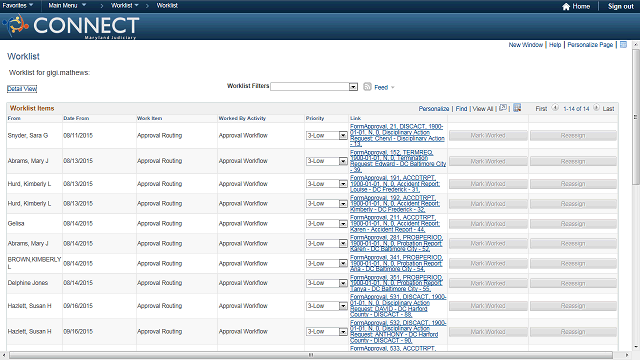The image size is (640, 360).
Task: Mark Worked for Gelisa row
Action: [x=488, y=224]
